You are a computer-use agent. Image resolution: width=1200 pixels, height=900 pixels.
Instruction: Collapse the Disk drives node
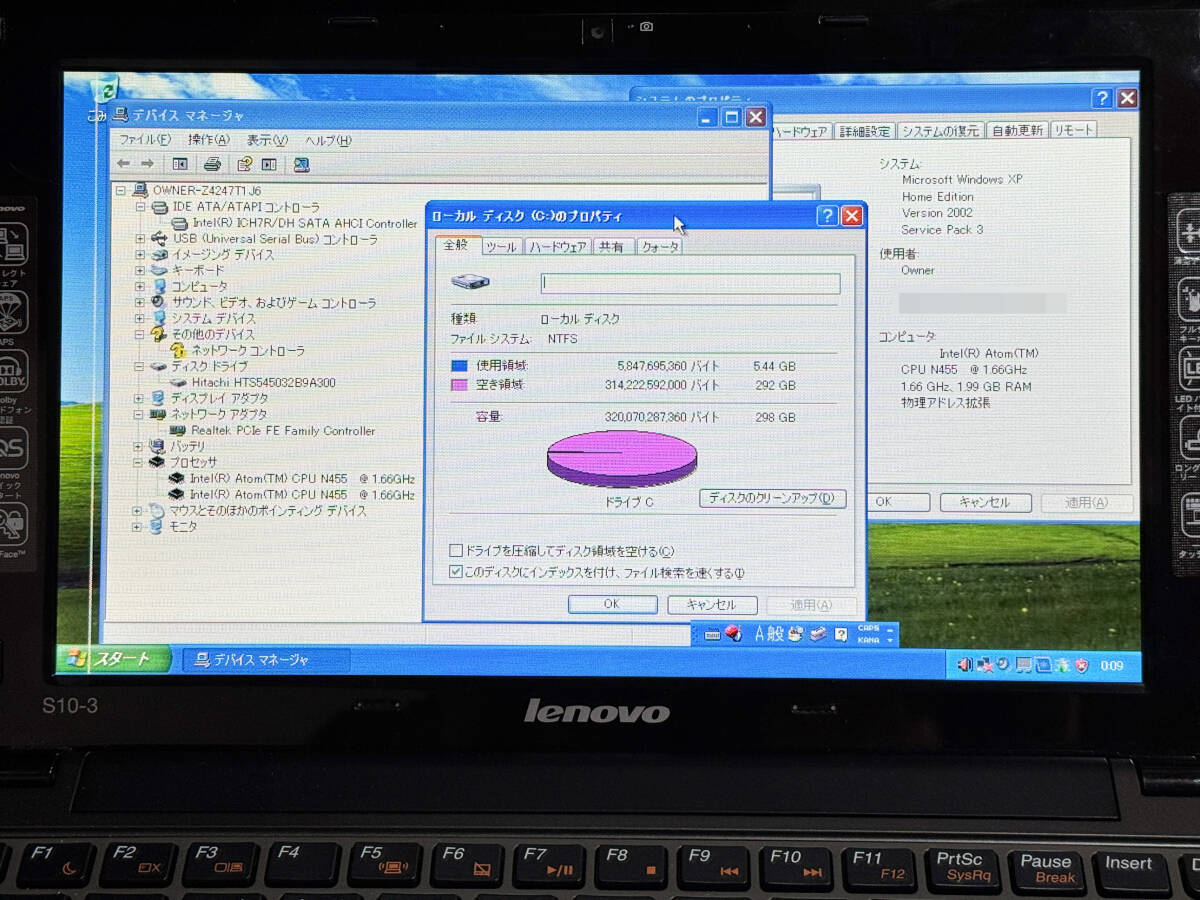[141, 367]
